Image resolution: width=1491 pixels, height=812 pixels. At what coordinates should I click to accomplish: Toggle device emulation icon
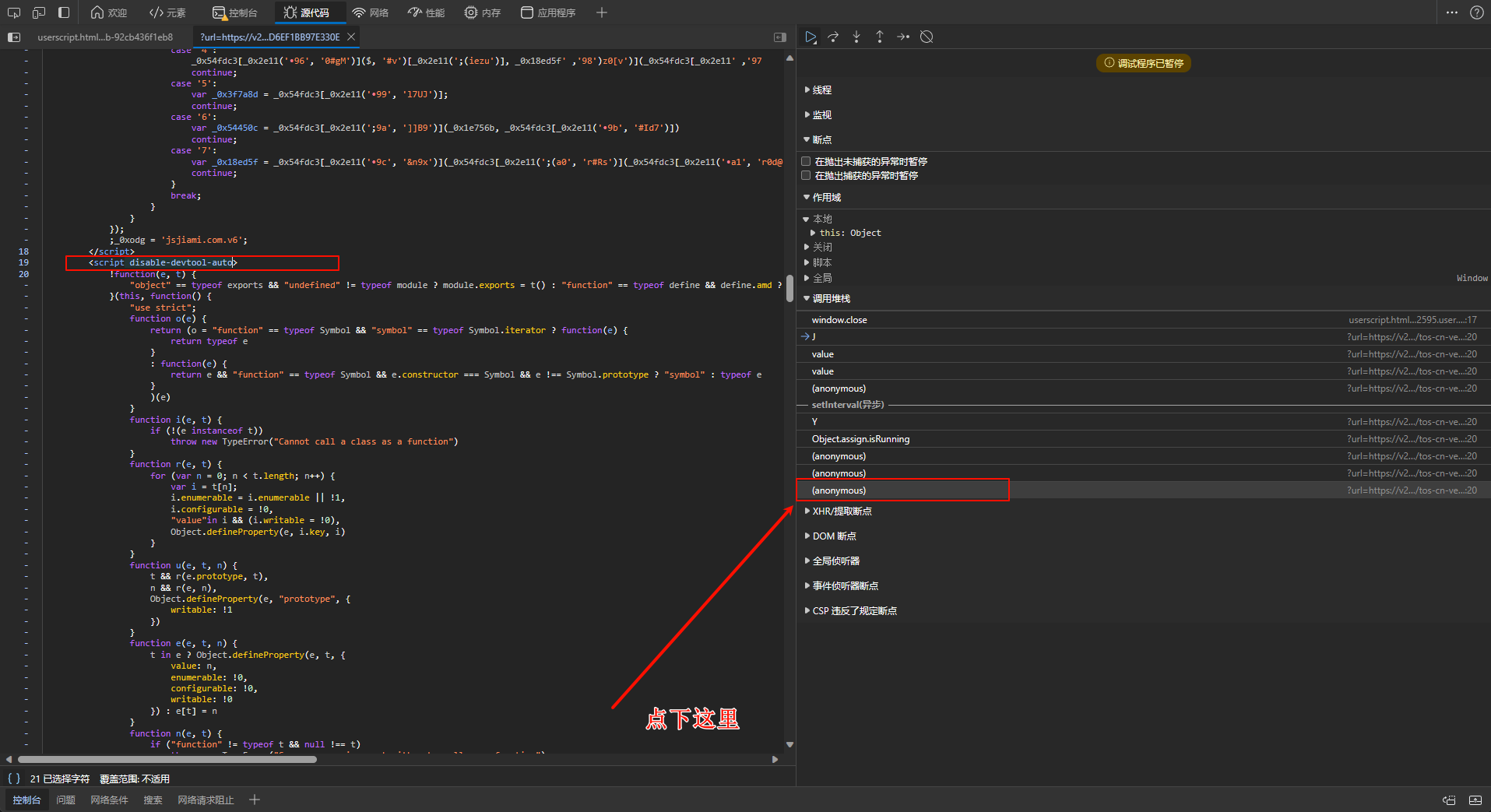39,12
